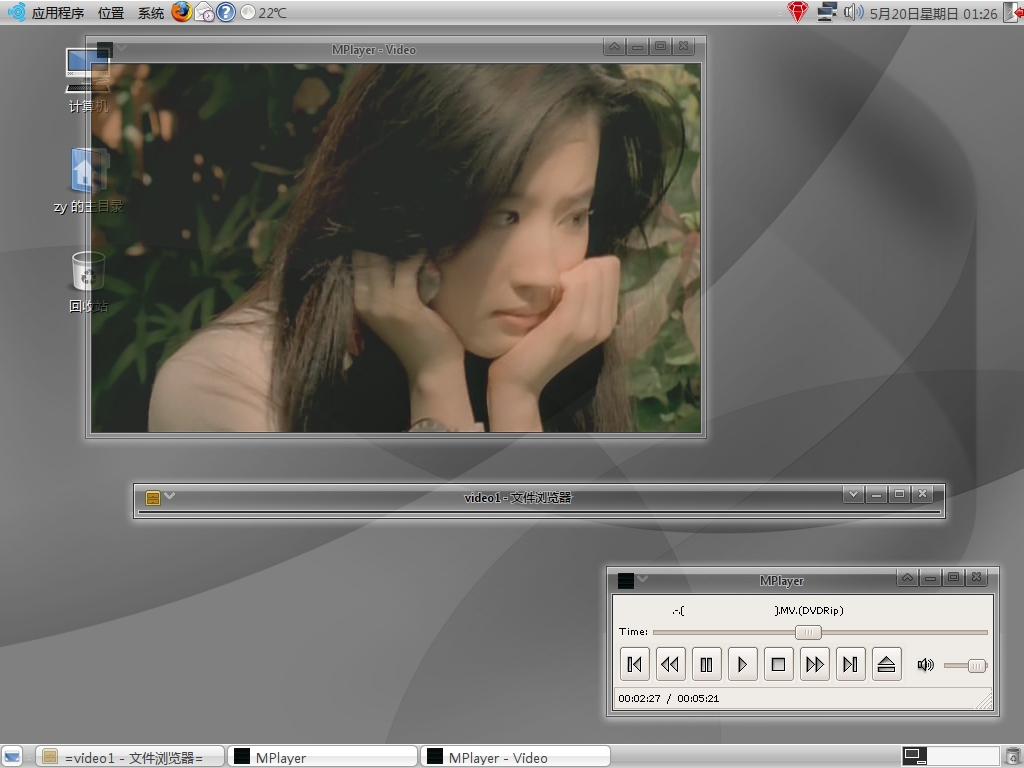Viewport: 1024px width, 768px height.
Task: Click the panel volume speaker icon
Action: (853, 12)
